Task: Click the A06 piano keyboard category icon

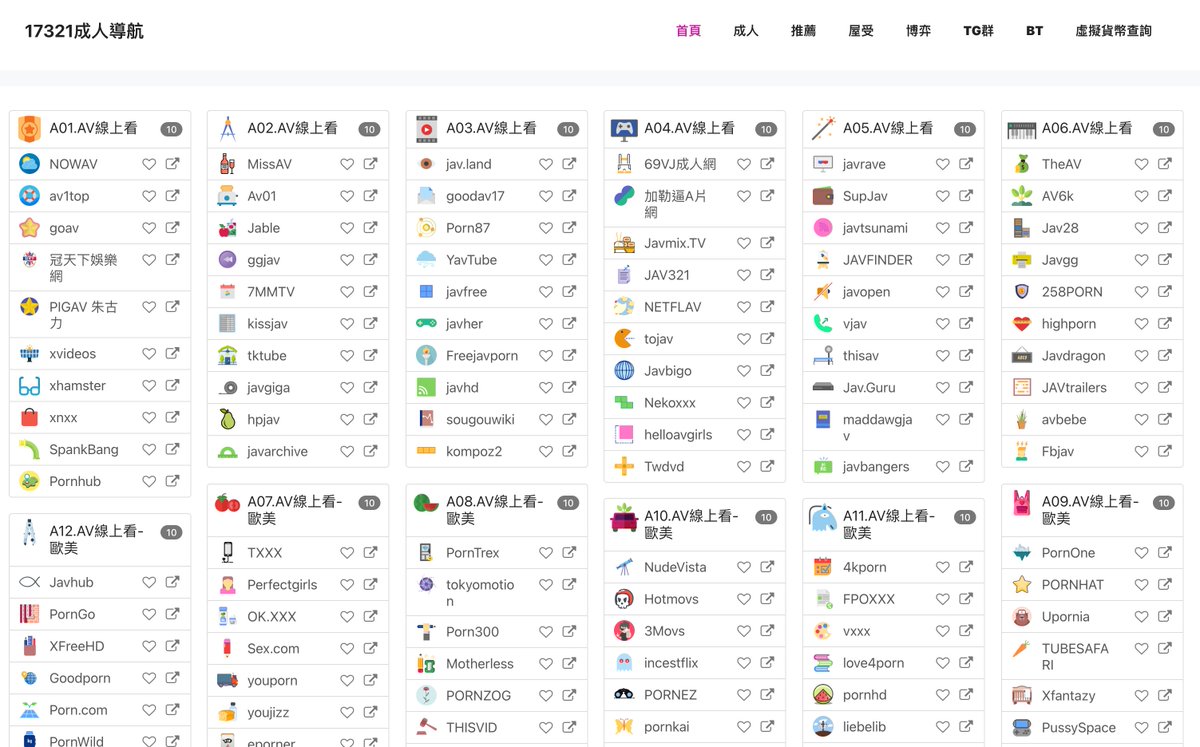Action: coord(1021,129)
